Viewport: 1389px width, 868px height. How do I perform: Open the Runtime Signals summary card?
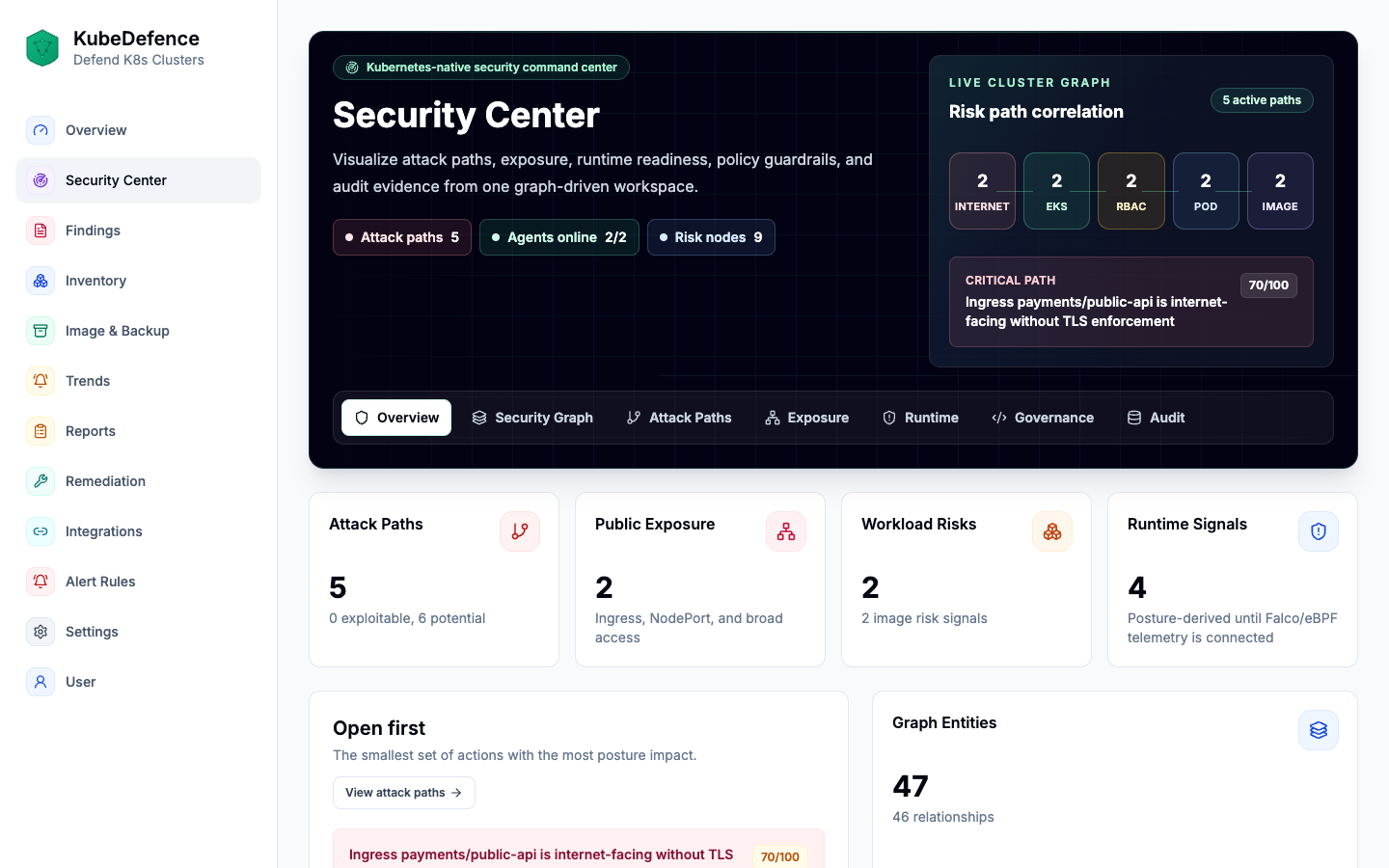pyautogui.click(x=1233, y=580)
